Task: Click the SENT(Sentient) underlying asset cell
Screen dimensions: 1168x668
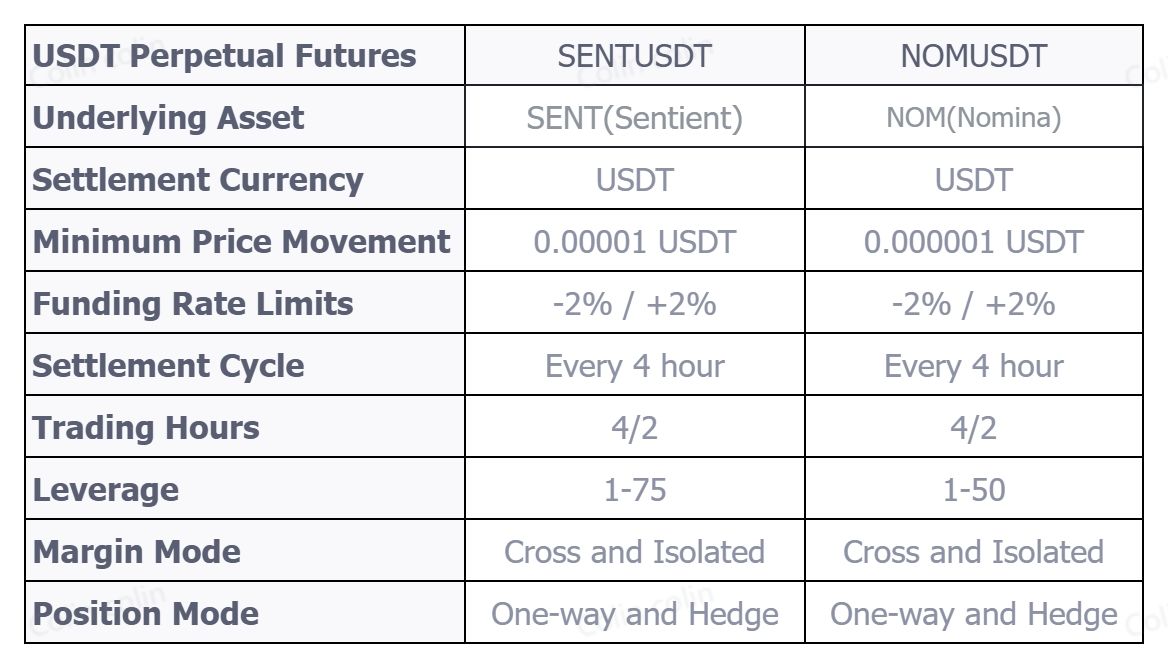Action: (634, 118)
